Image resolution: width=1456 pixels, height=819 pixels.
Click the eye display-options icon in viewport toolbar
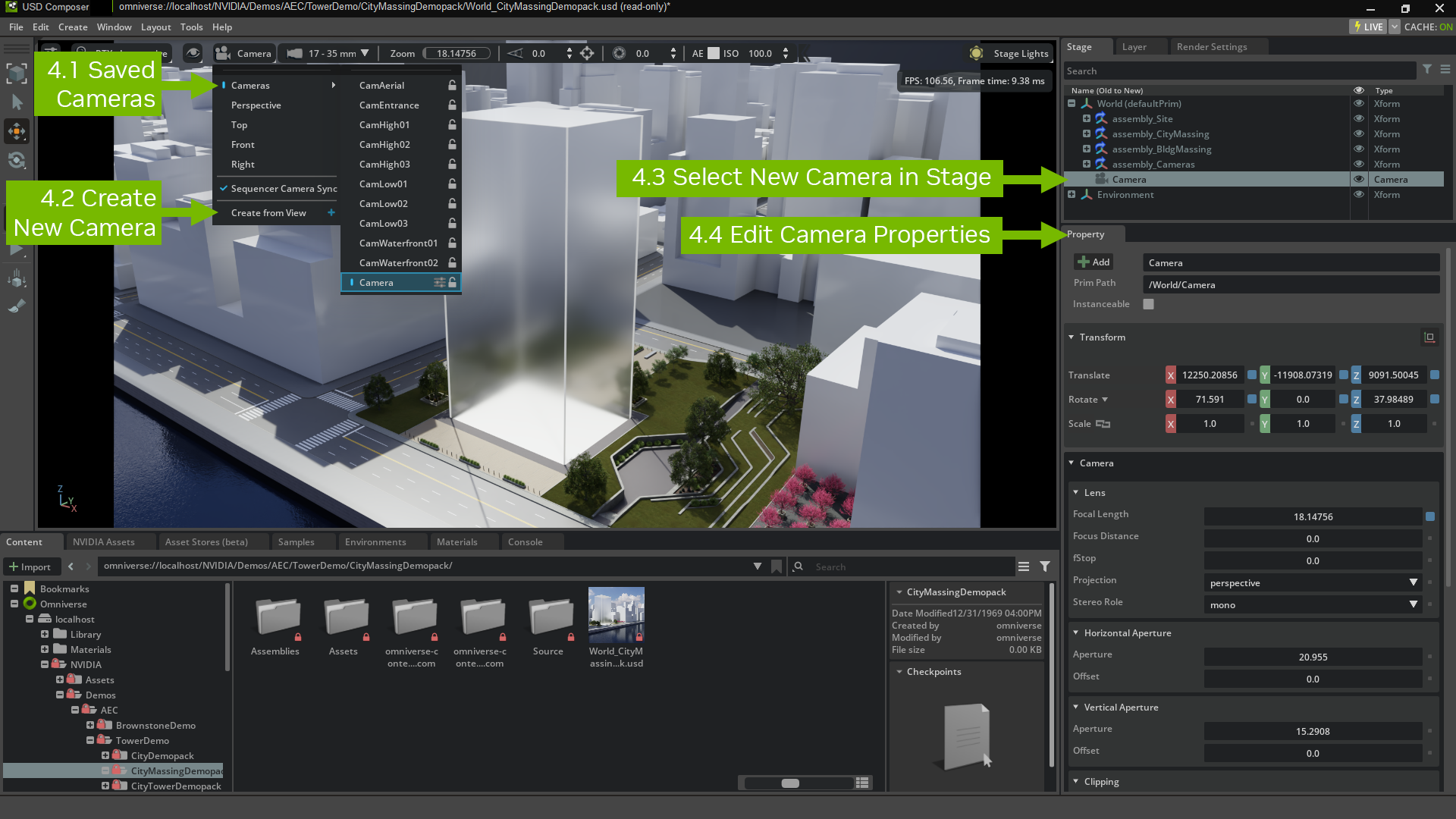coord(193,53)
